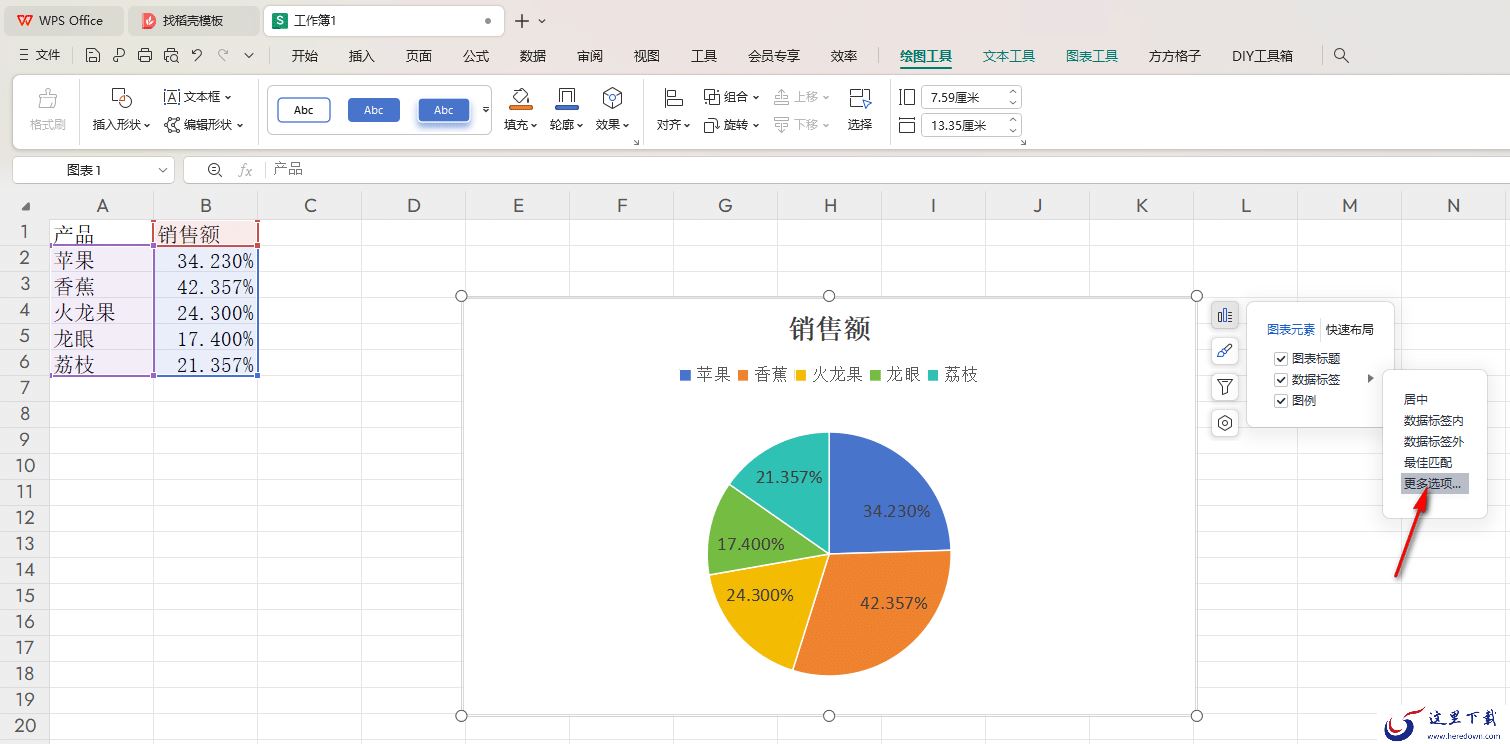The width and height of the screenshot is (1510, 744).
Task: Open the chart elements button beside chart
Action: tap(1225, 315)
